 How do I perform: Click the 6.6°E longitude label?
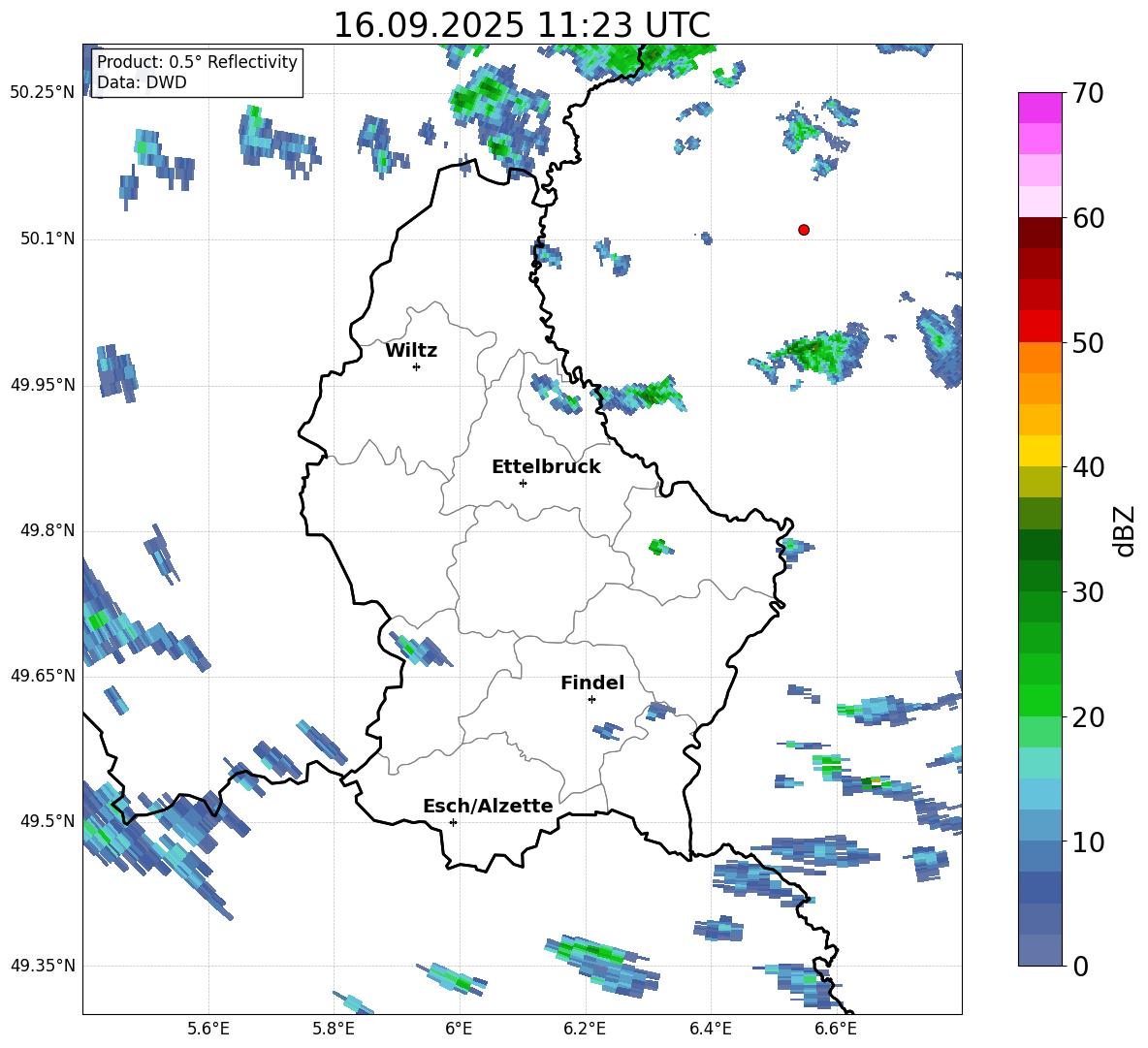(x=836, y=1029)
